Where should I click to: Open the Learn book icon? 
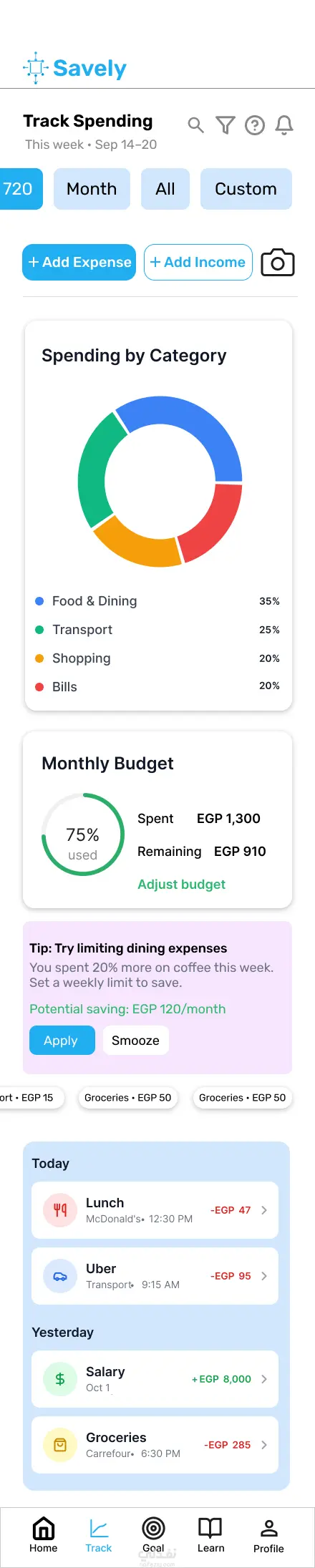pos(210,1534)
